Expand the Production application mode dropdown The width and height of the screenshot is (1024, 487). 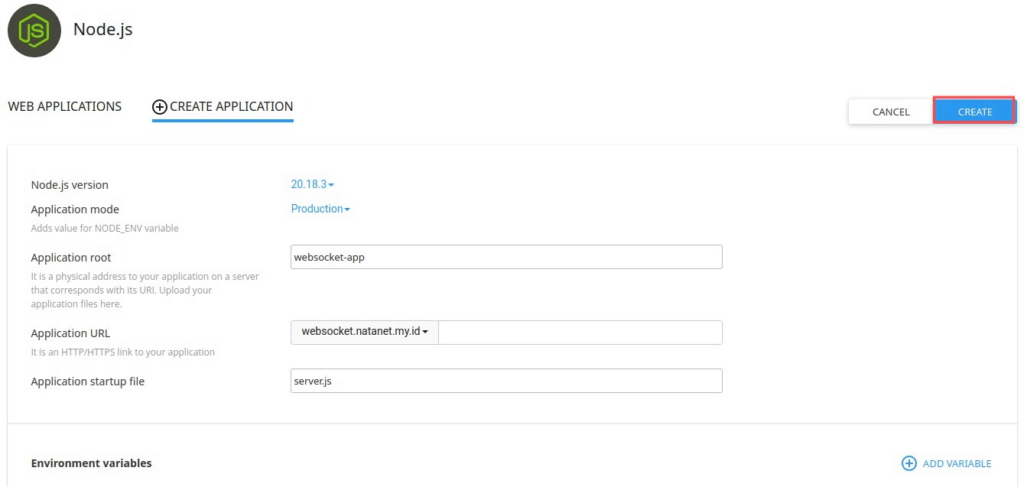(320, 209)
